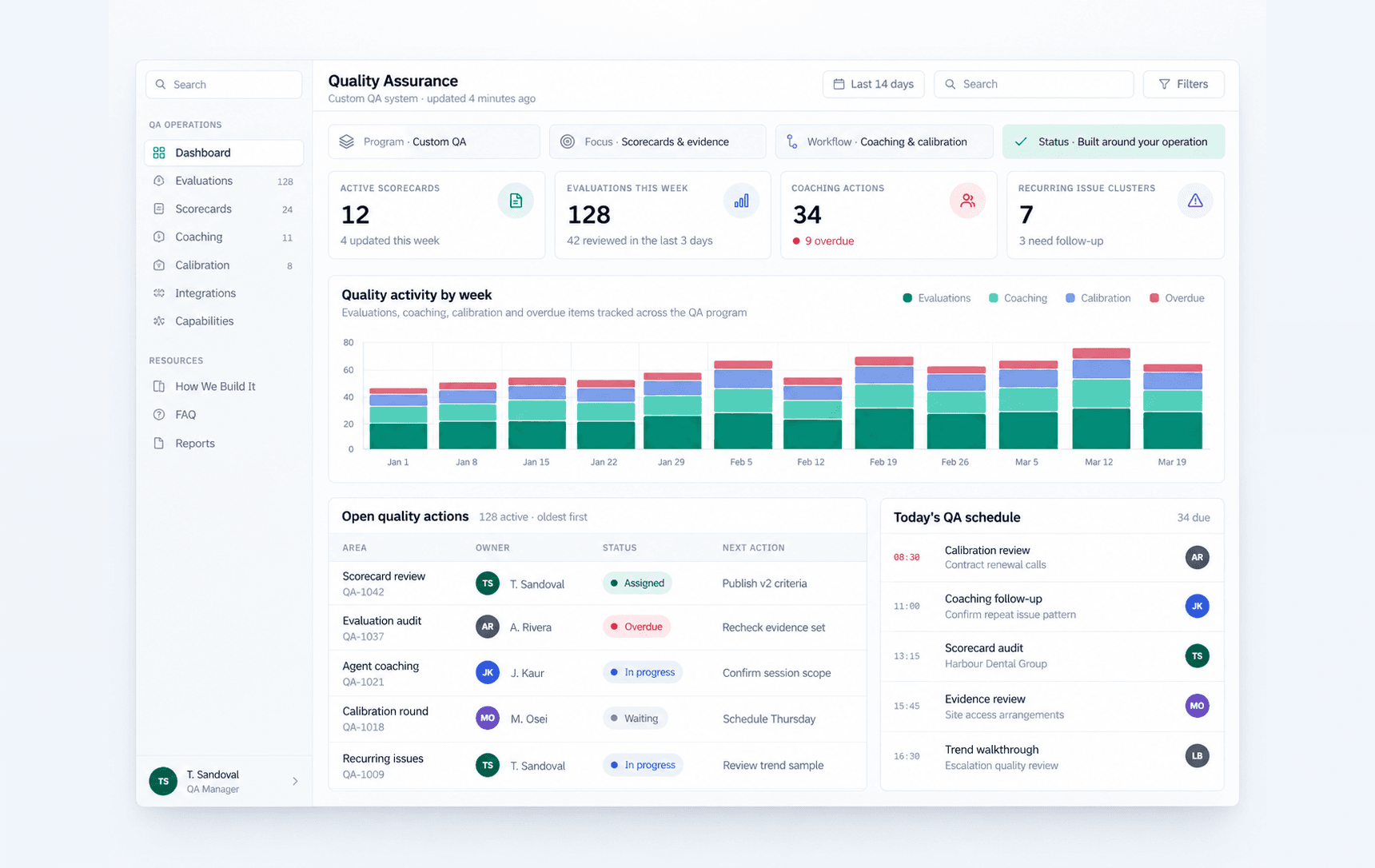This screenshot has width=1375, height=868.
Task: Click the Mar 12 bar in chart
Action: [x=1101, y=399]
